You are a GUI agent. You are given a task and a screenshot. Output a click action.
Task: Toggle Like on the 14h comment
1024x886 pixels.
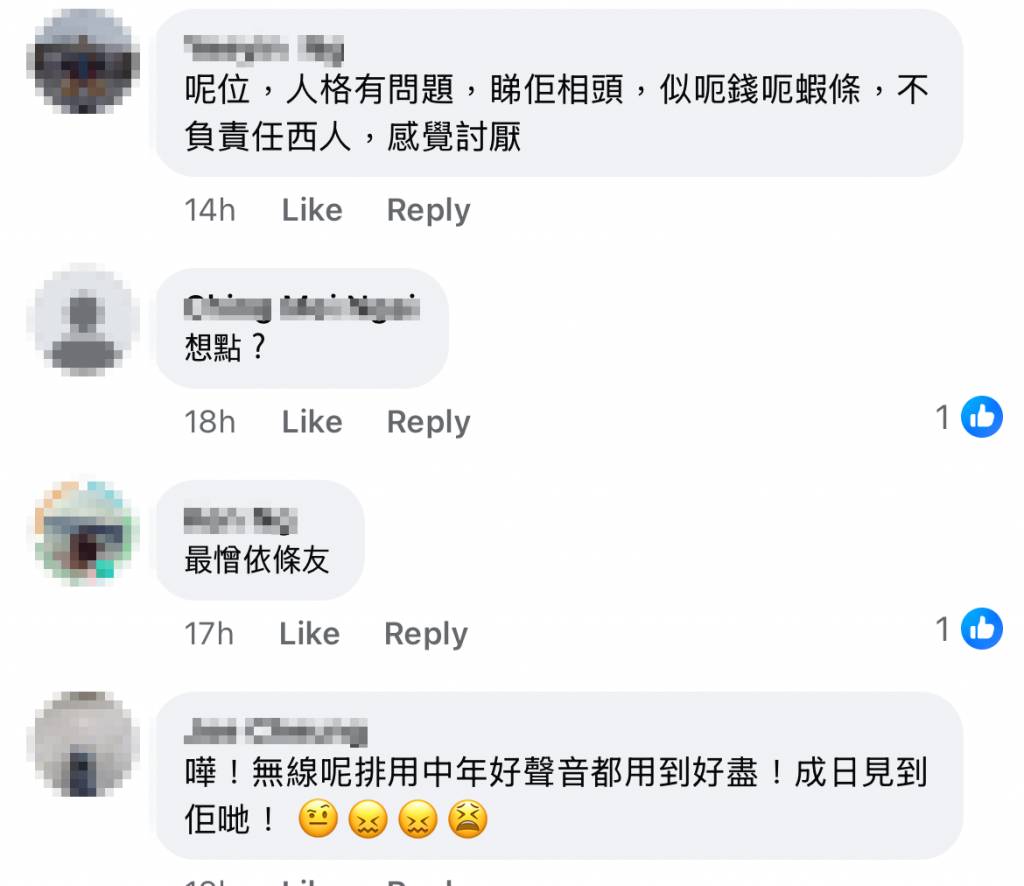tap(312, 210)
